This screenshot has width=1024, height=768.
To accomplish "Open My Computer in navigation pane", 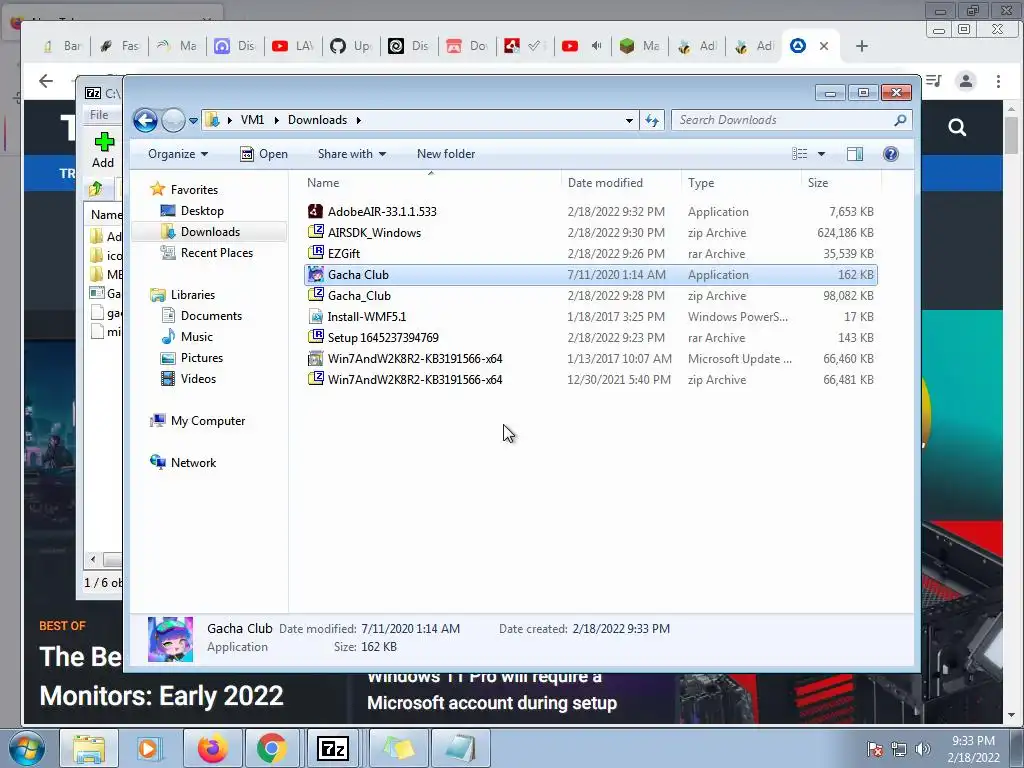I will [198, 421].
